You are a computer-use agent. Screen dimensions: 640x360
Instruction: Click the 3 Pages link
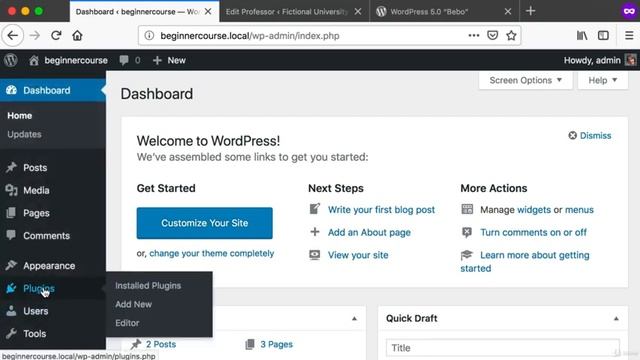276,344
